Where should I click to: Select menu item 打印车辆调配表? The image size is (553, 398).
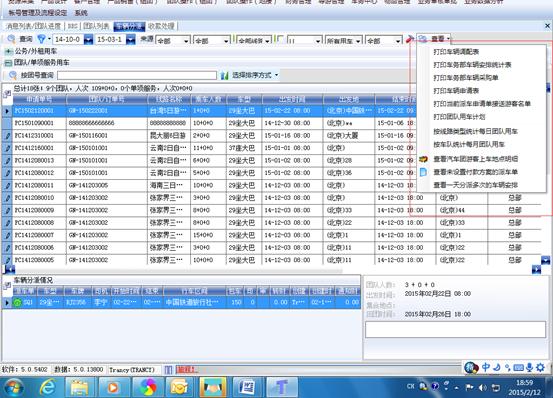point(456,52)
